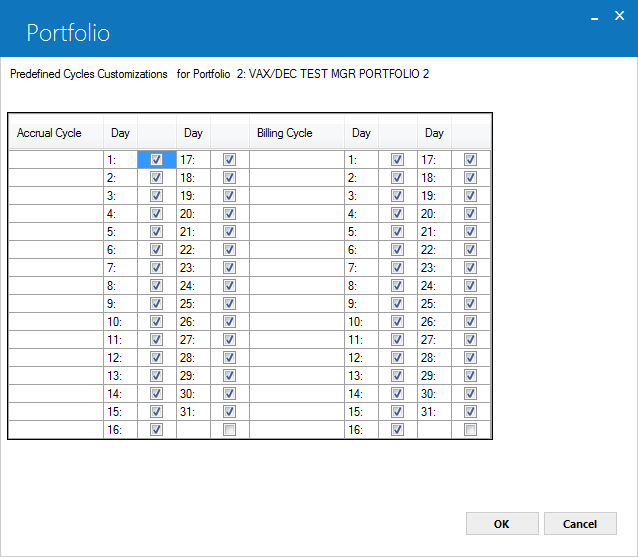
Task: Click the OK button
Action: click(502, 524)
